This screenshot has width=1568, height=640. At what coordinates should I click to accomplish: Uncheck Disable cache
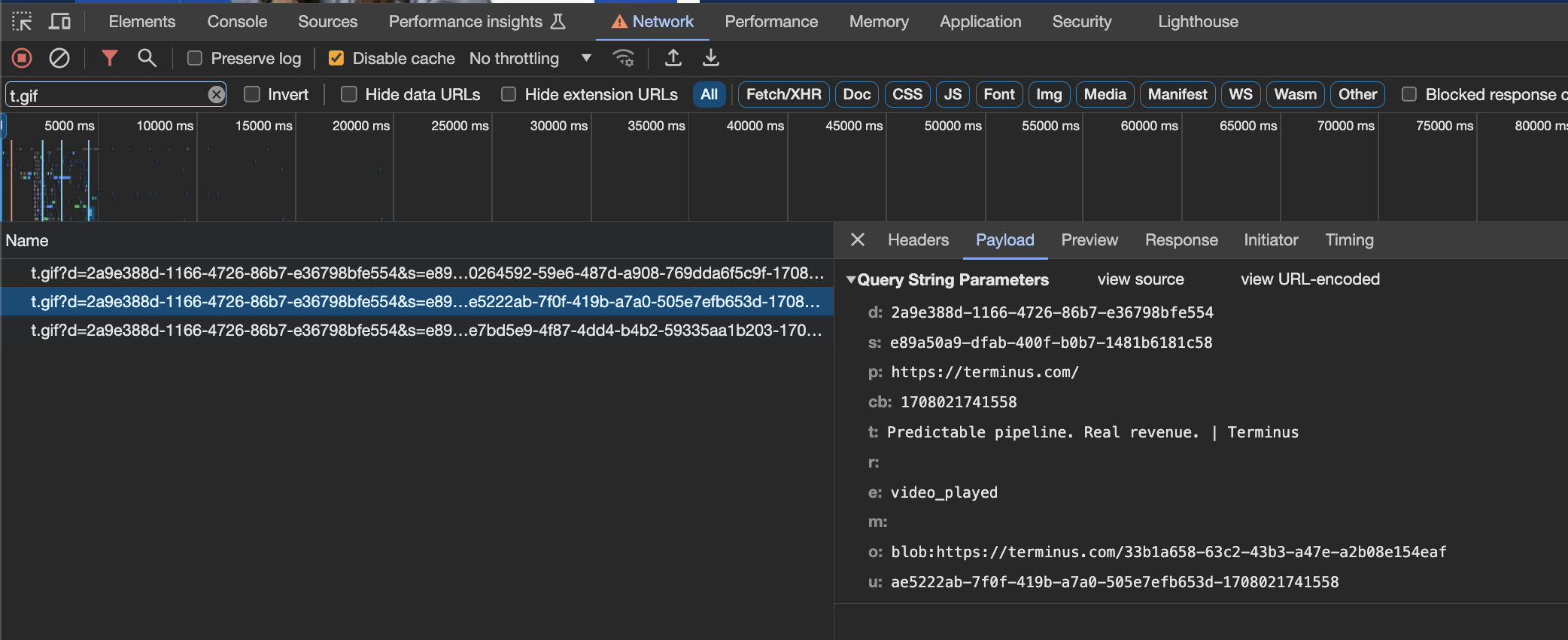(x=336, y=58)
